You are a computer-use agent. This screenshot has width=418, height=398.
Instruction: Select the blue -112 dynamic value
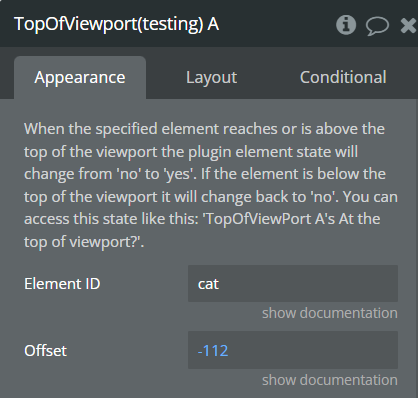pos(213,350)
